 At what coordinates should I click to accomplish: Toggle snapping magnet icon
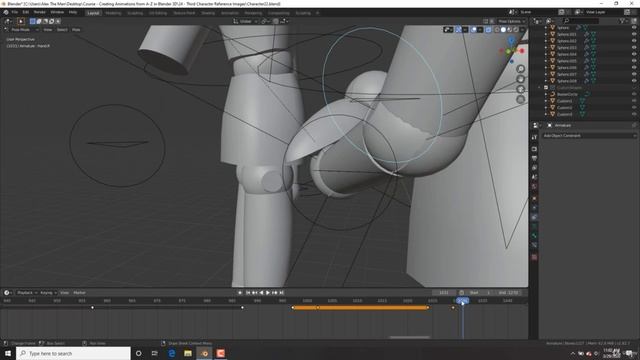point(276,21)
